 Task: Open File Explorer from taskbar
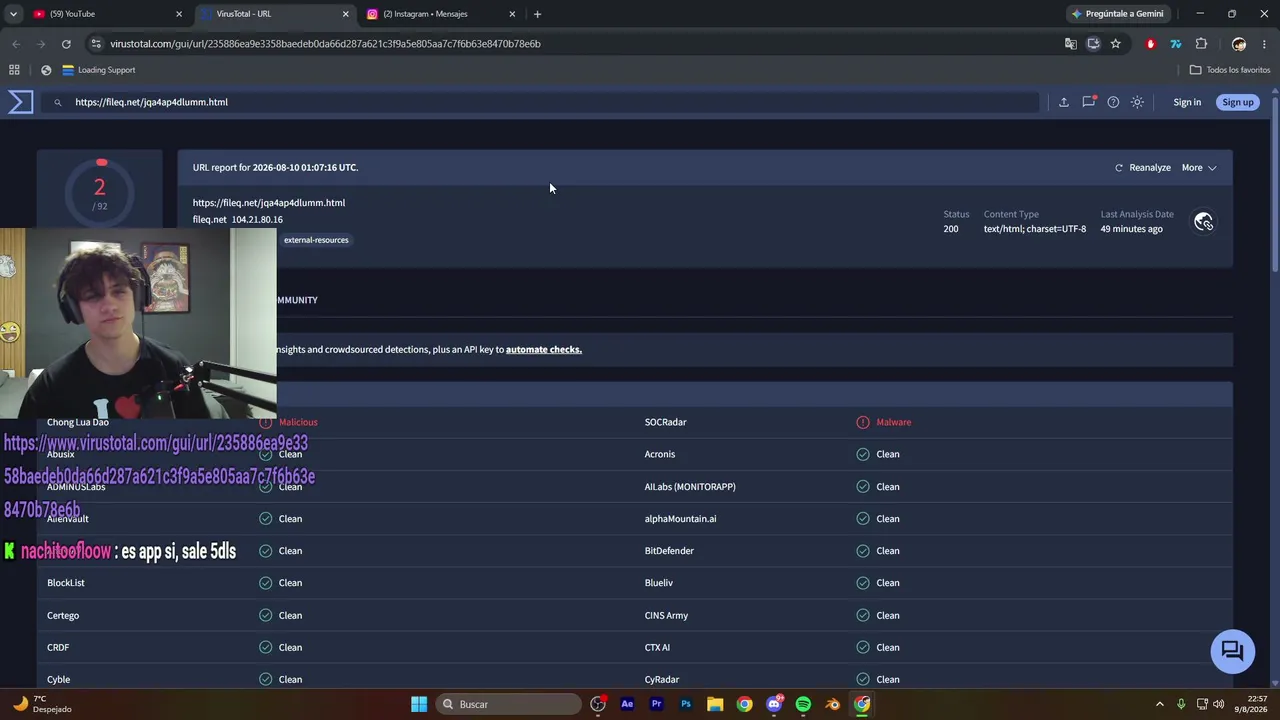point(715,704)
